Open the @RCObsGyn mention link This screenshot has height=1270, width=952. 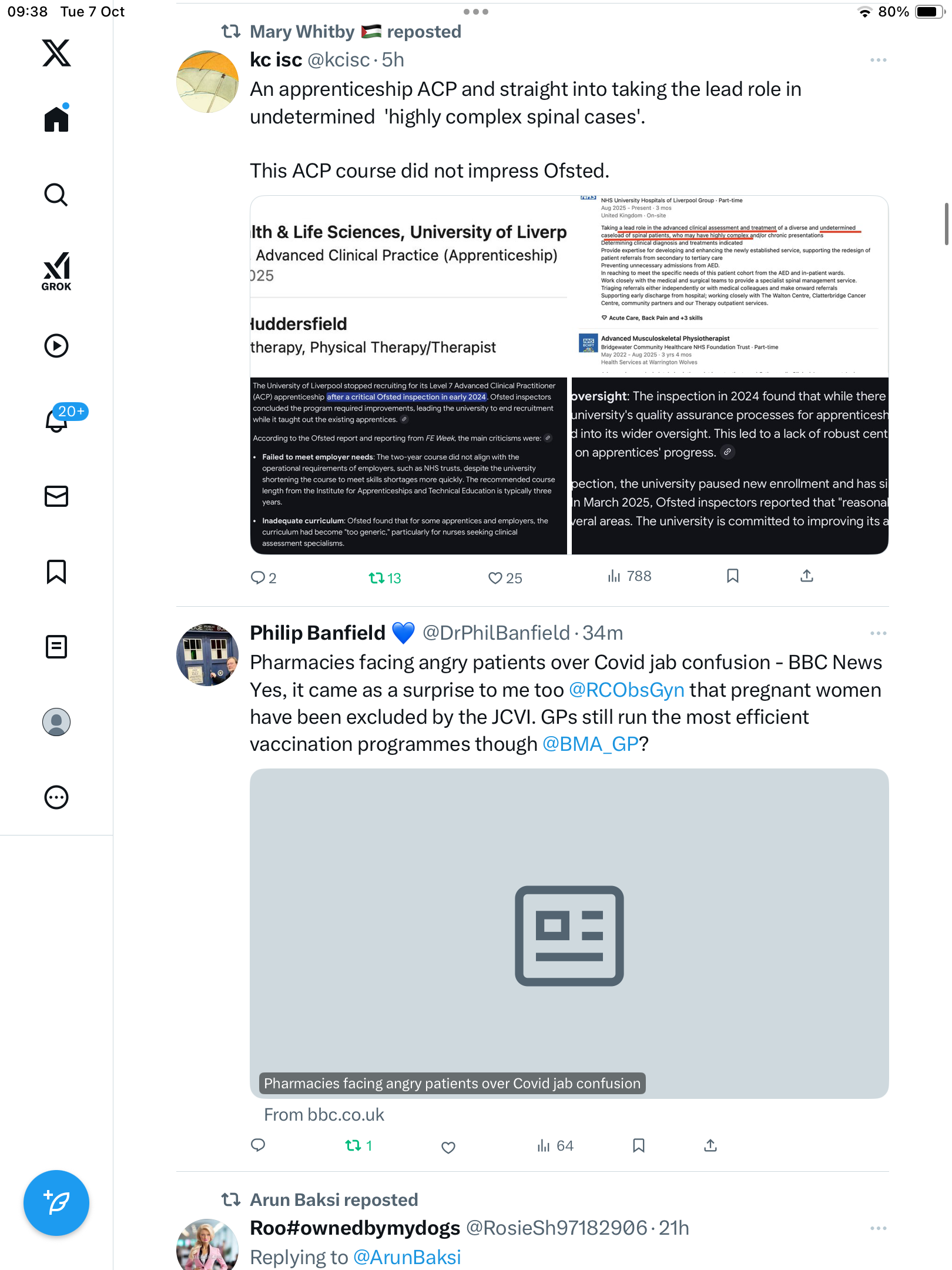click(626, 690)
